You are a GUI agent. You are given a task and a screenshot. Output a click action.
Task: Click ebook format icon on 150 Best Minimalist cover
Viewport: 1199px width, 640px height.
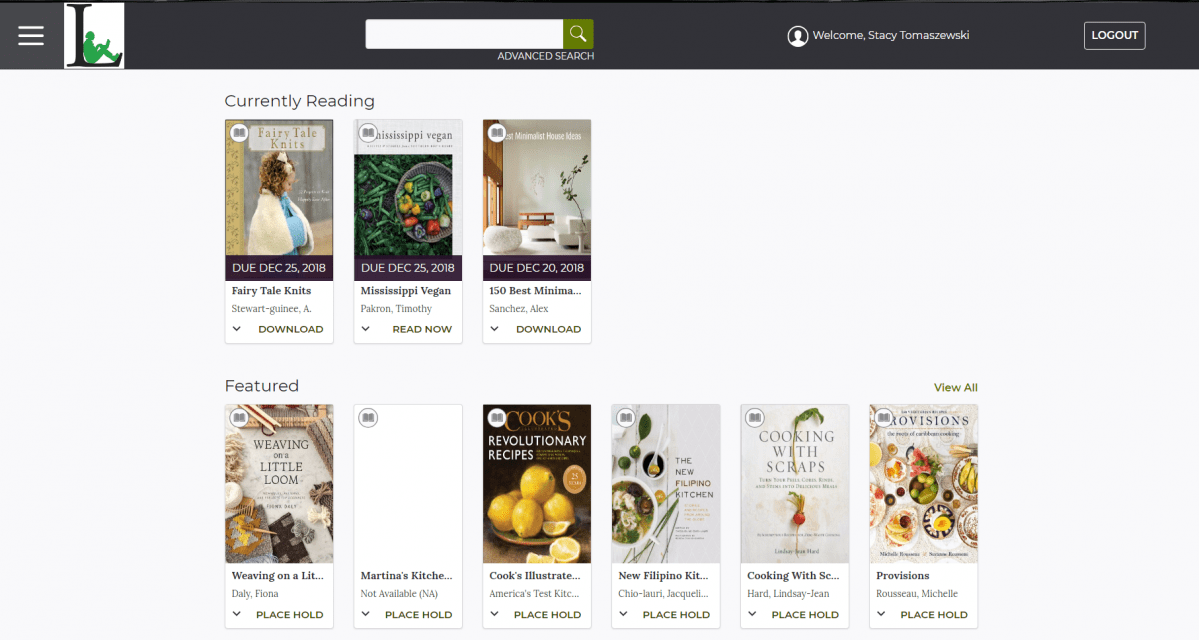pos(497,133)
